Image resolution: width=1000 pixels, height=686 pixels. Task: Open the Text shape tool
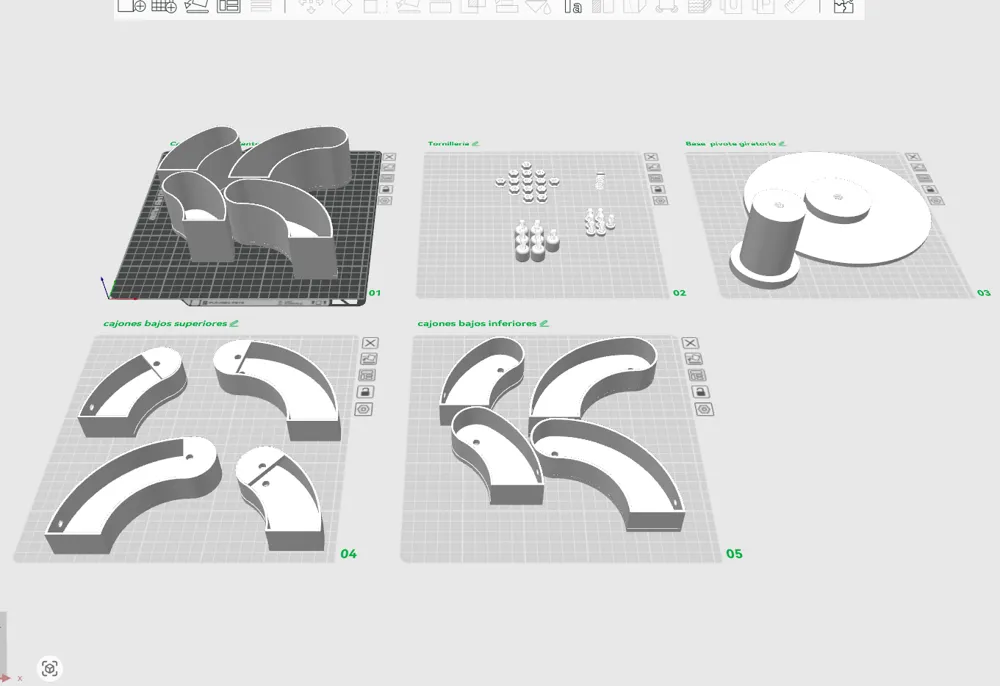[572, 6]
